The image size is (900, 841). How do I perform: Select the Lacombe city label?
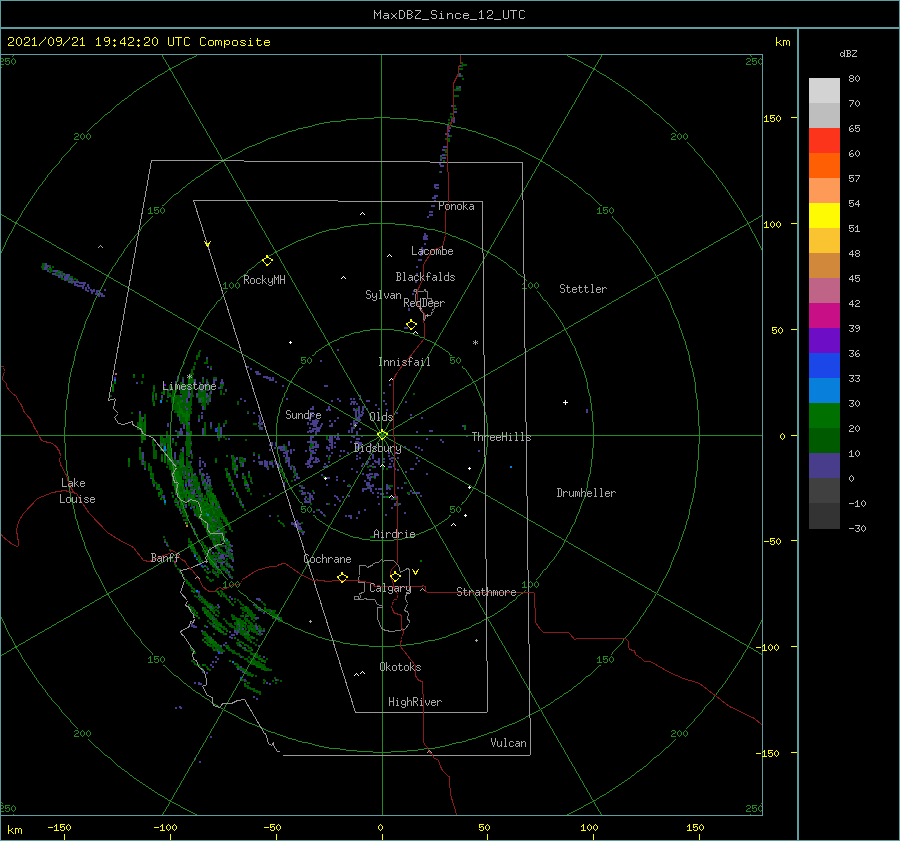[x=432, y=251]
